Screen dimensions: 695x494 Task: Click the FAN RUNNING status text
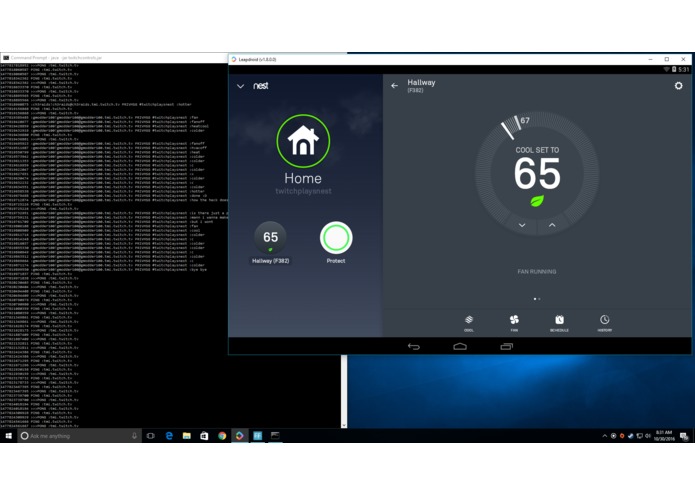pos(537,272)
